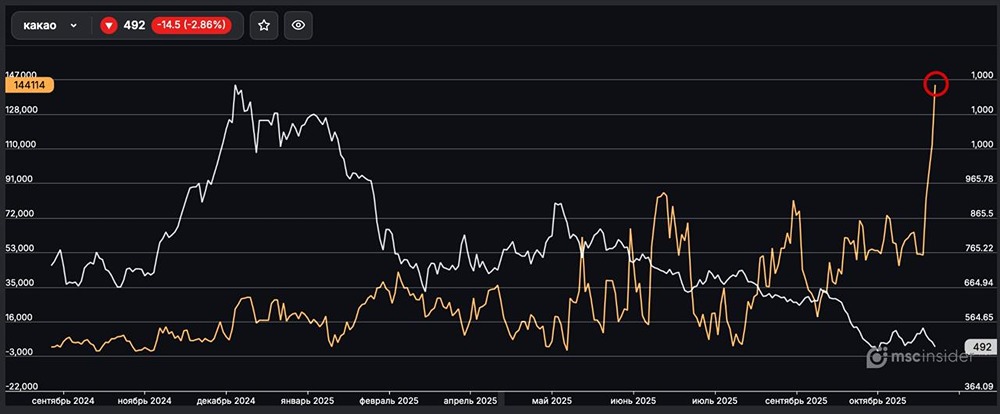Screen dimensions: 1000x414
Task: Select the orange 144114 axis label
Action: [28, 86]
